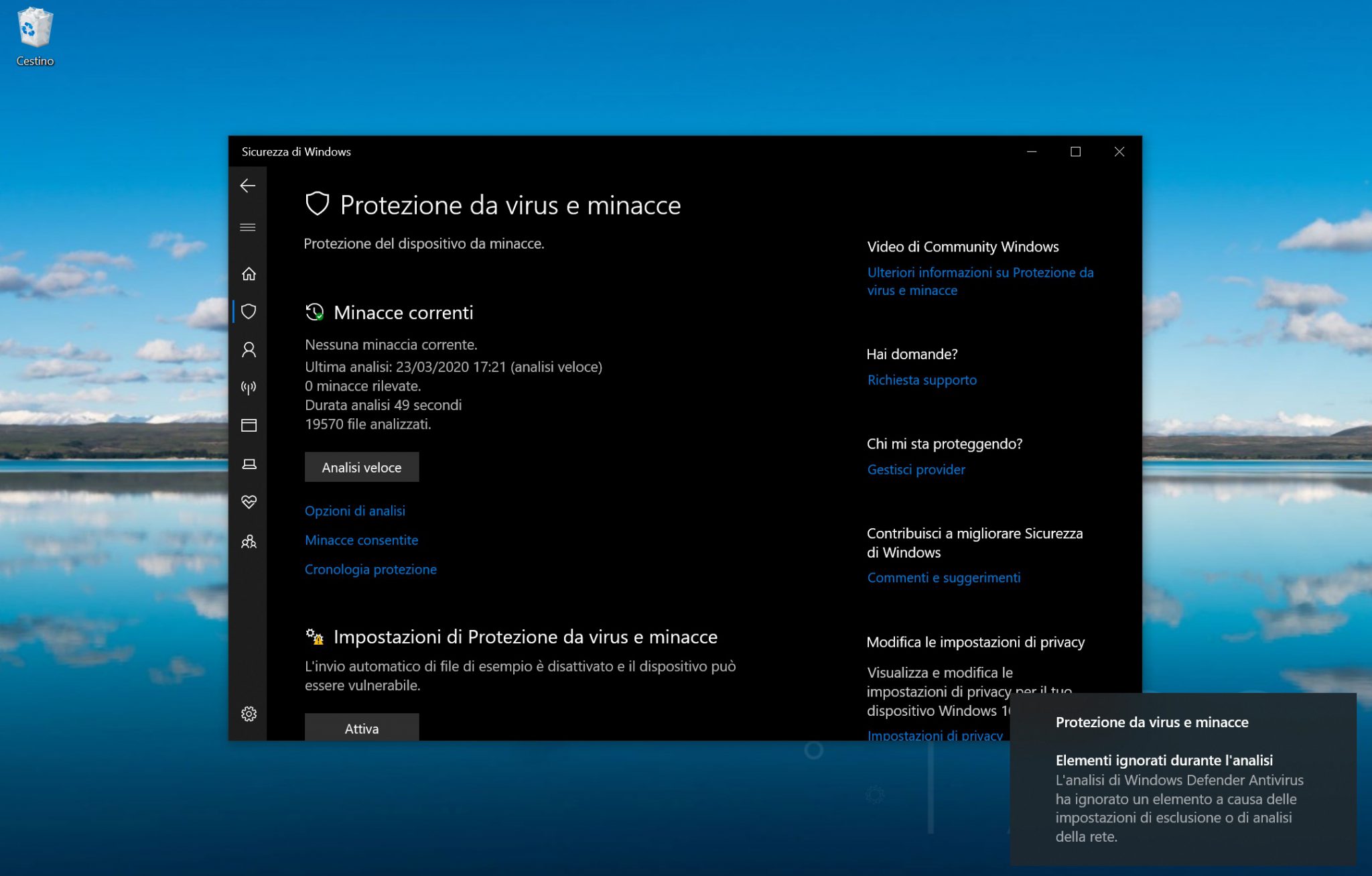Open Impostazioni di privacy link
The width and height of the screenshot is (1372, 876).
click(935, 735)
